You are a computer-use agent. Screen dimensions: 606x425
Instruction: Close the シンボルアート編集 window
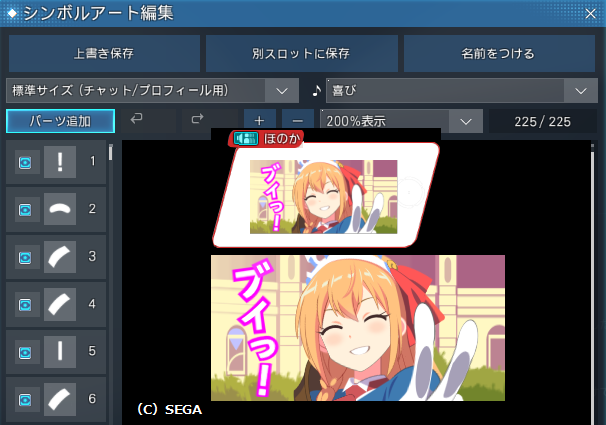(x=590, y=14)
